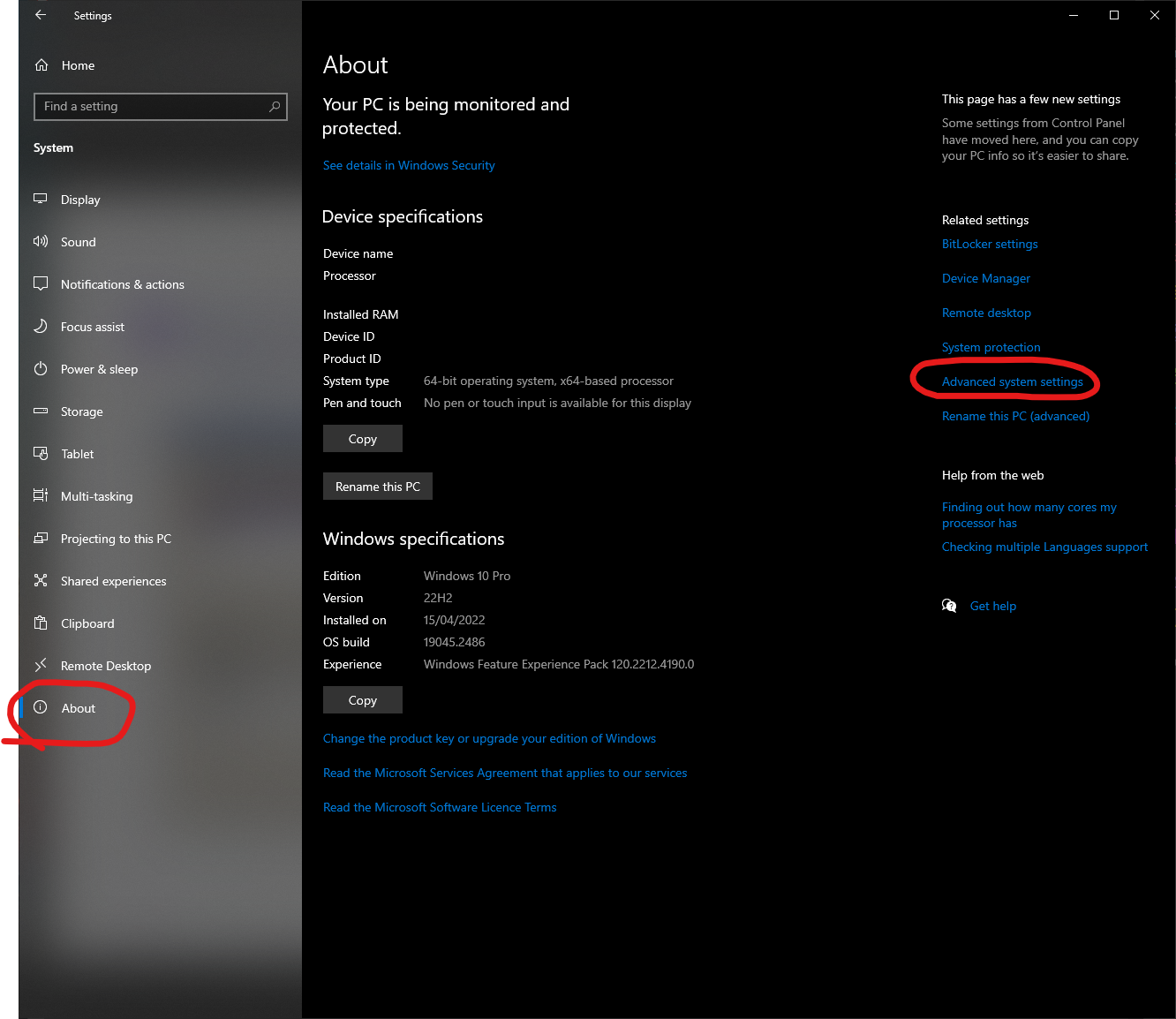Click the back arrow in Settings
The image size is (1176, 1019).
[41, 15]
